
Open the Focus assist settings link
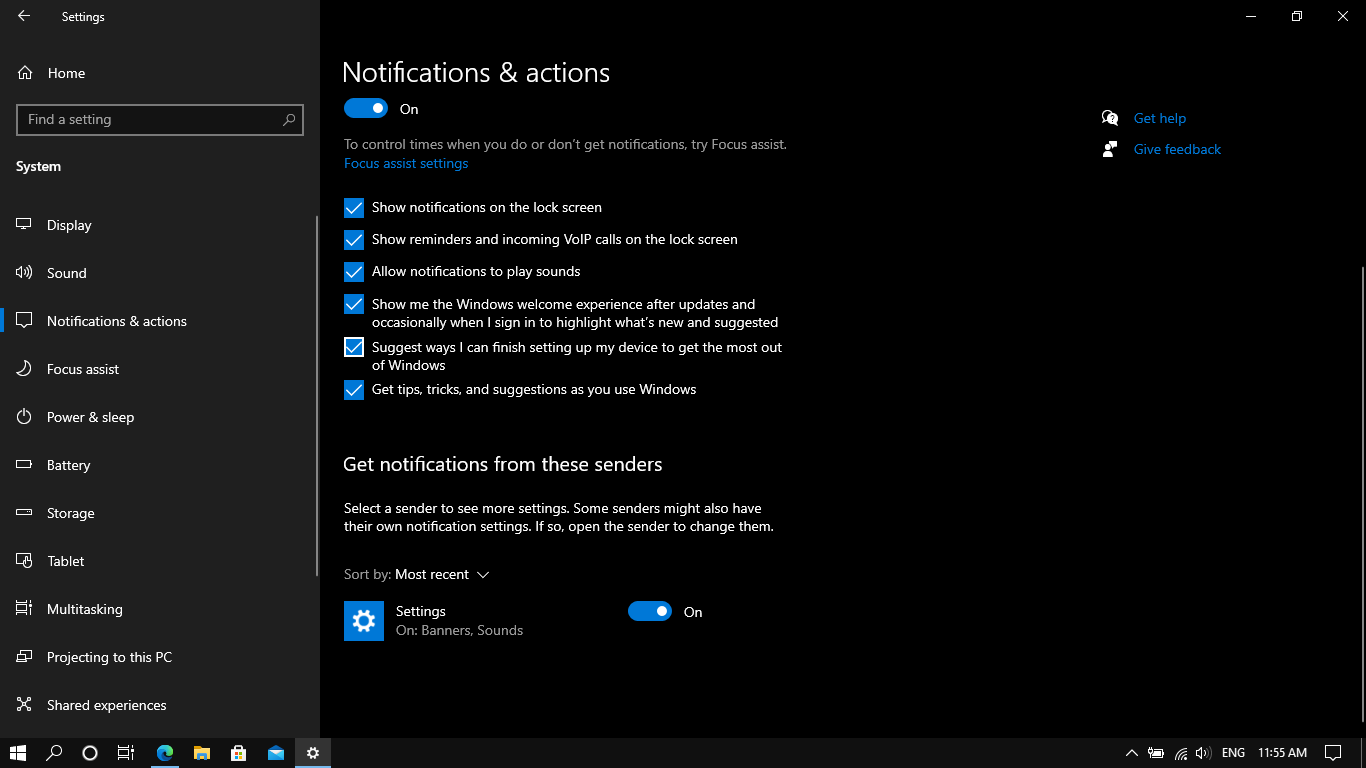pos(406,163)
